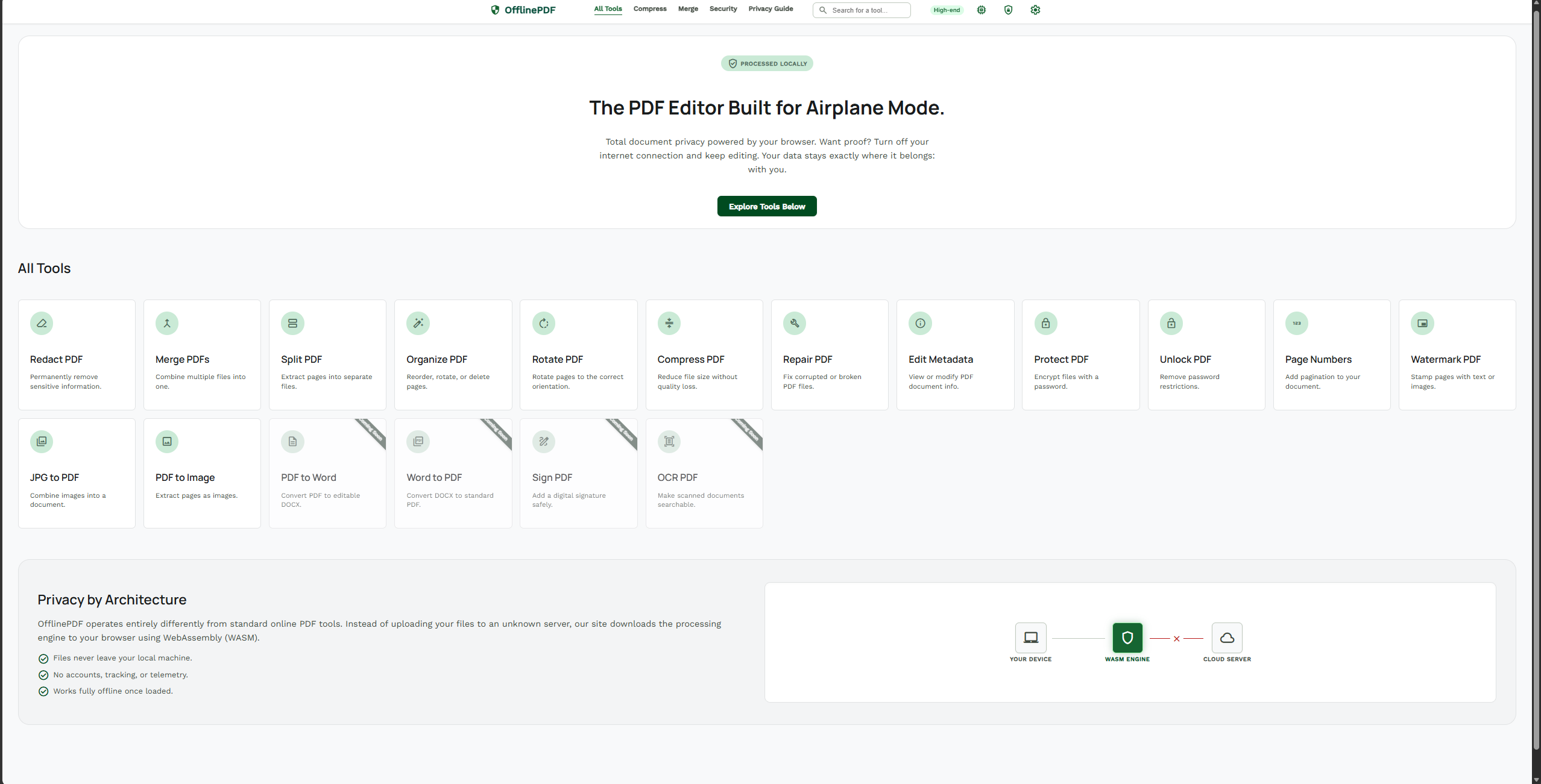
Task: Open the Redact PDF tool title
Action: click(56, 359)
